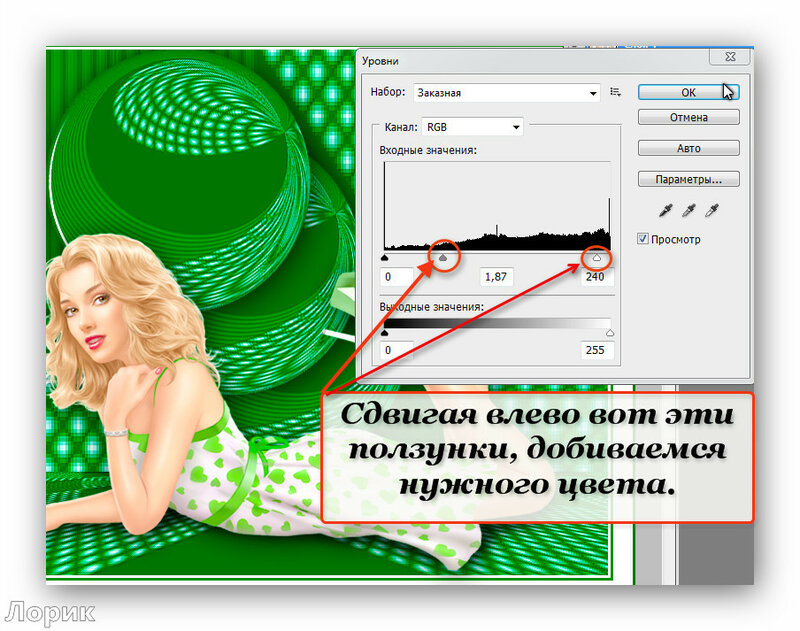Click the OK button in Levels dialog

688,92
